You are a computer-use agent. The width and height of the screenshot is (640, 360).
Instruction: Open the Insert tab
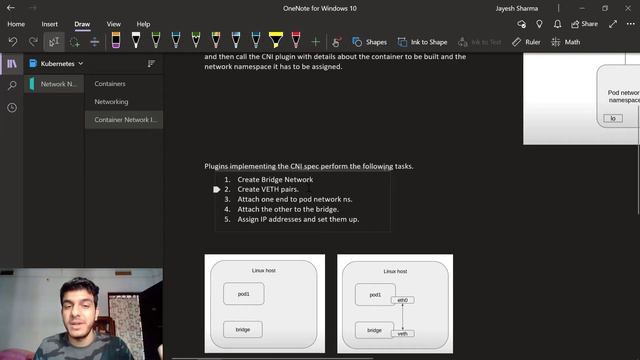[49, 24]
